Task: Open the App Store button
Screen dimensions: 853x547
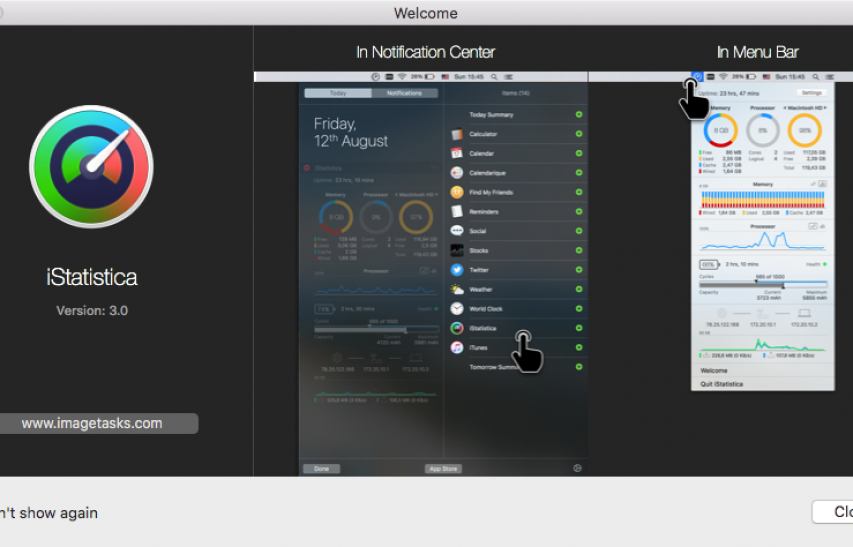Action: click(x=443, y=468)
